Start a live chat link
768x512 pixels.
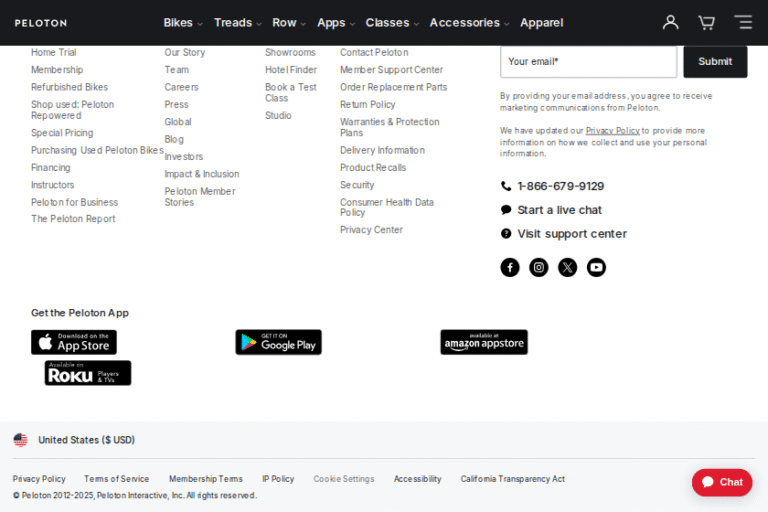click(x=559, y=210)
